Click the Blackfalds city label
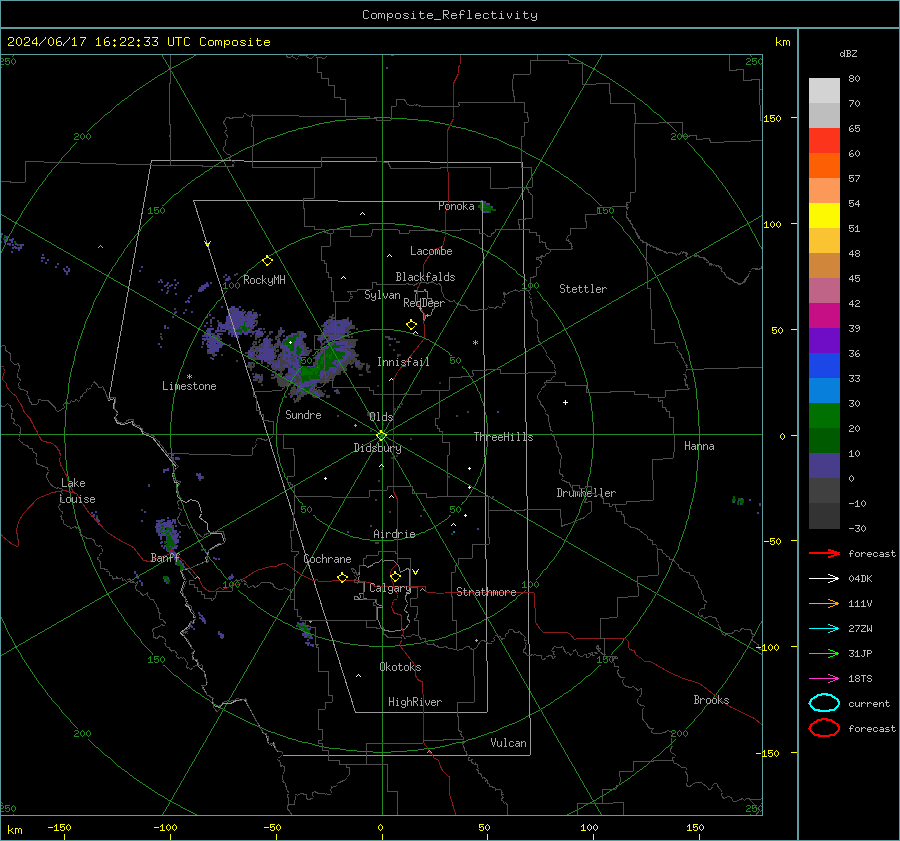Image resolution: width=900 pixels, height=841 pixels. tap(425, 277)
